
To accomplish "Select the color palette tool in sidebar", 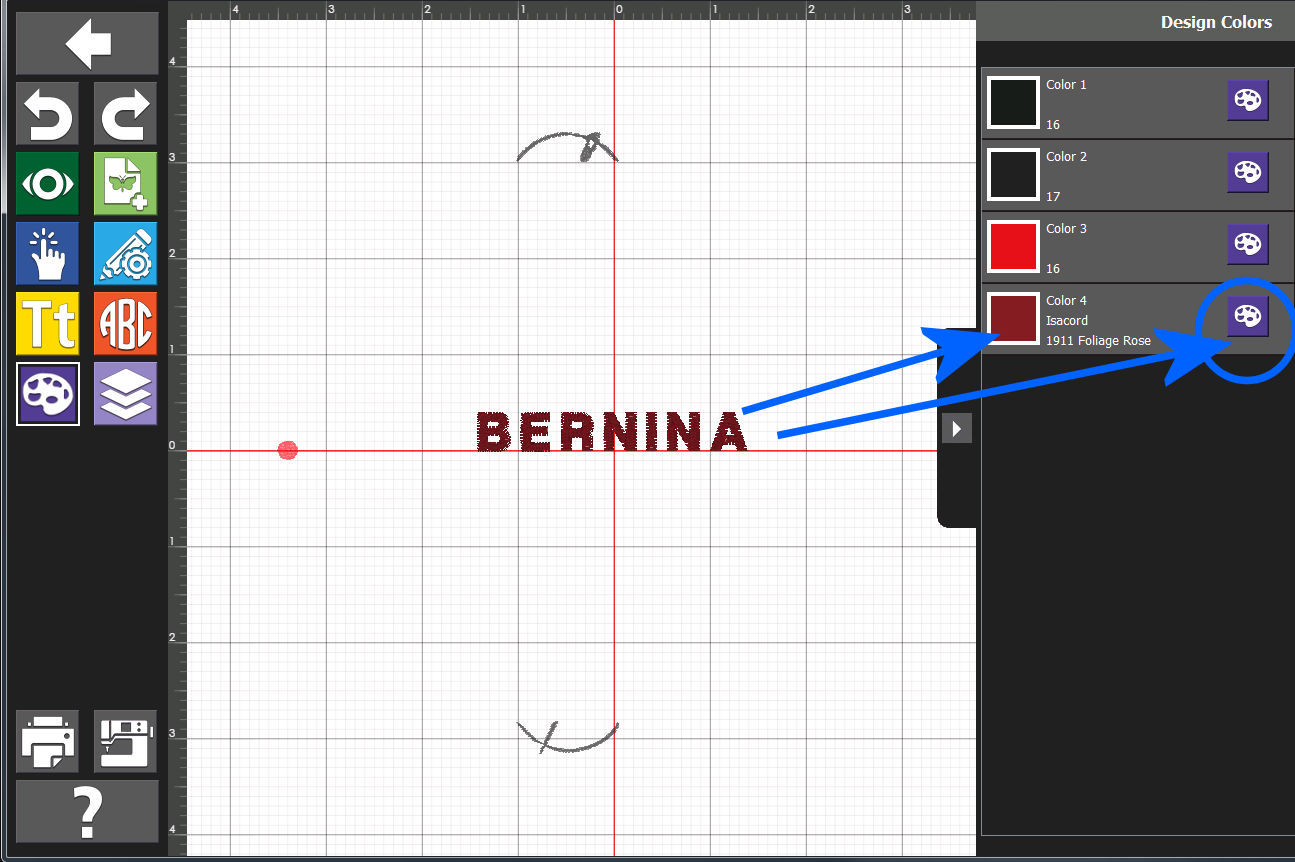I will tap(47, 393).
